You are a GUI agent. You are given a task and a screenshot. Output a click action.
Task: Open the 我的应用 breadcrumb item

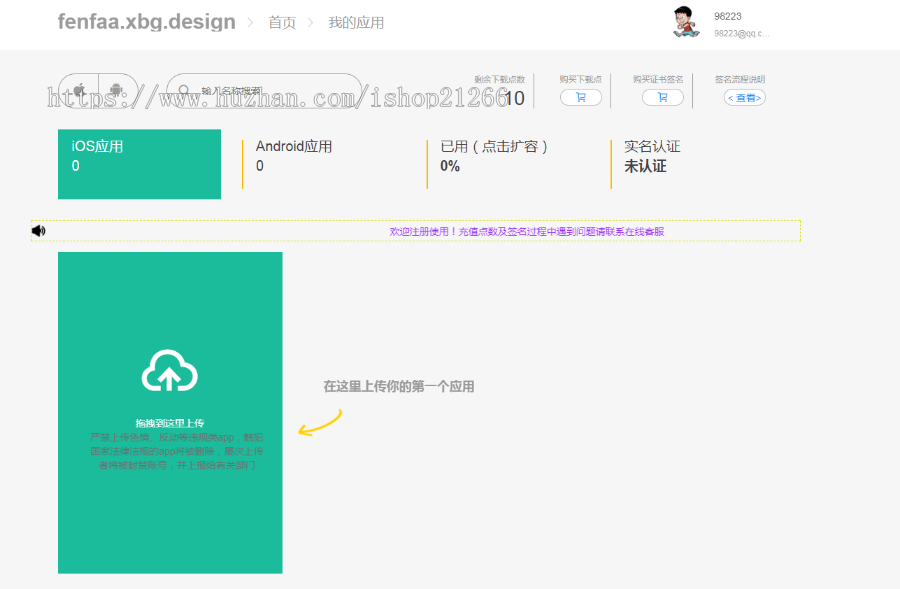click(x=357, y=21)
